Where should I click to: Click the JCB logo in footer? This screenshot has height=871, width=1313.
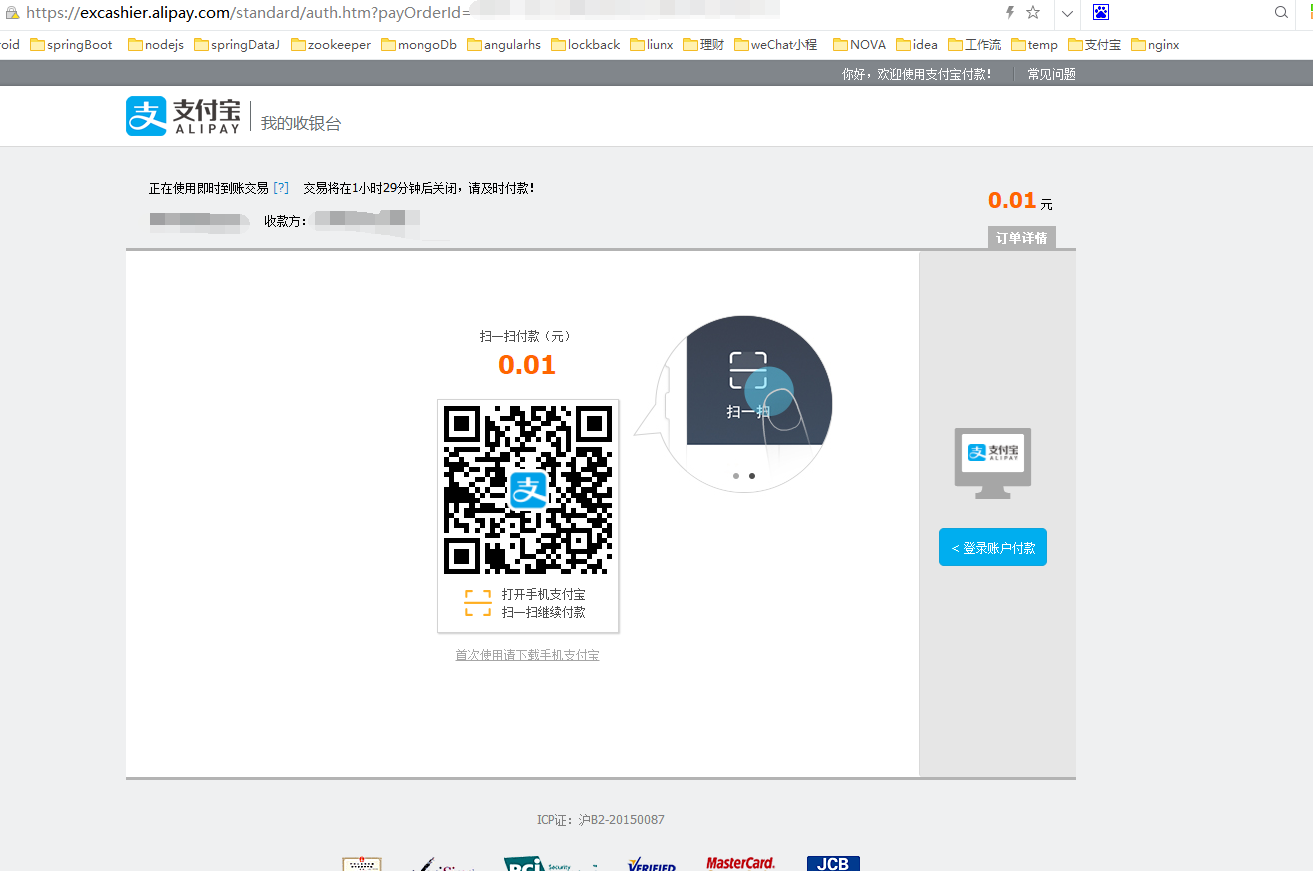(x=833, y=863)
